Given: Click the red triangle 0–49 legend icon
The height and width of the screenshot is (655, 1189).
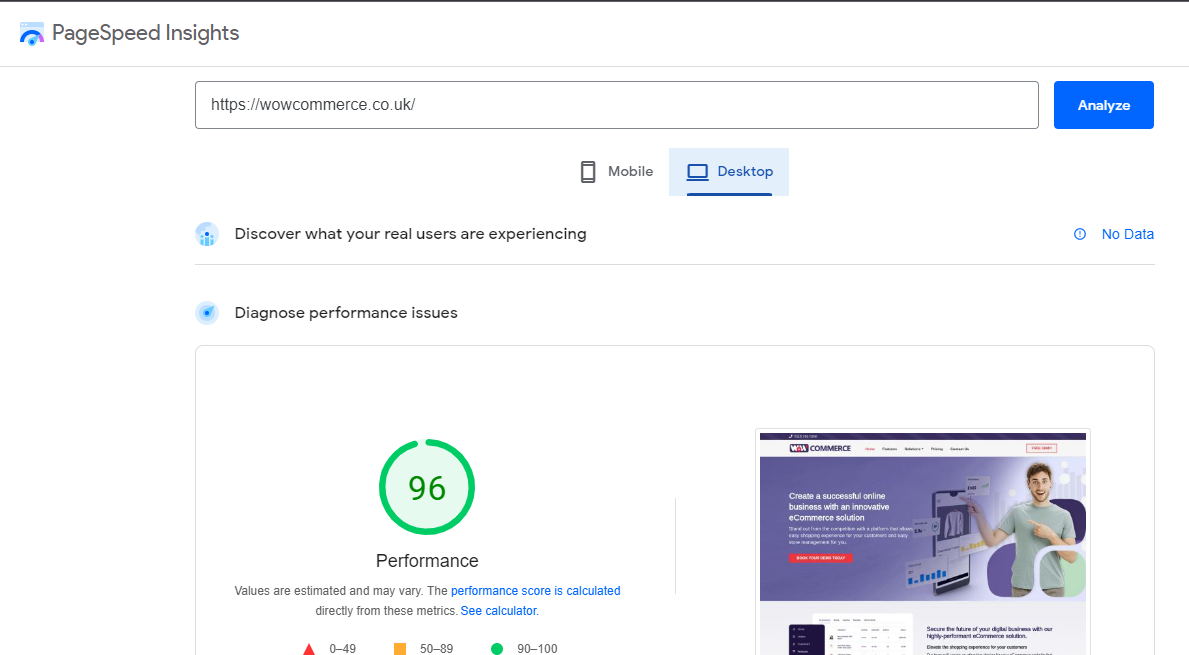Looking at the screenshot, I should 309,649.
